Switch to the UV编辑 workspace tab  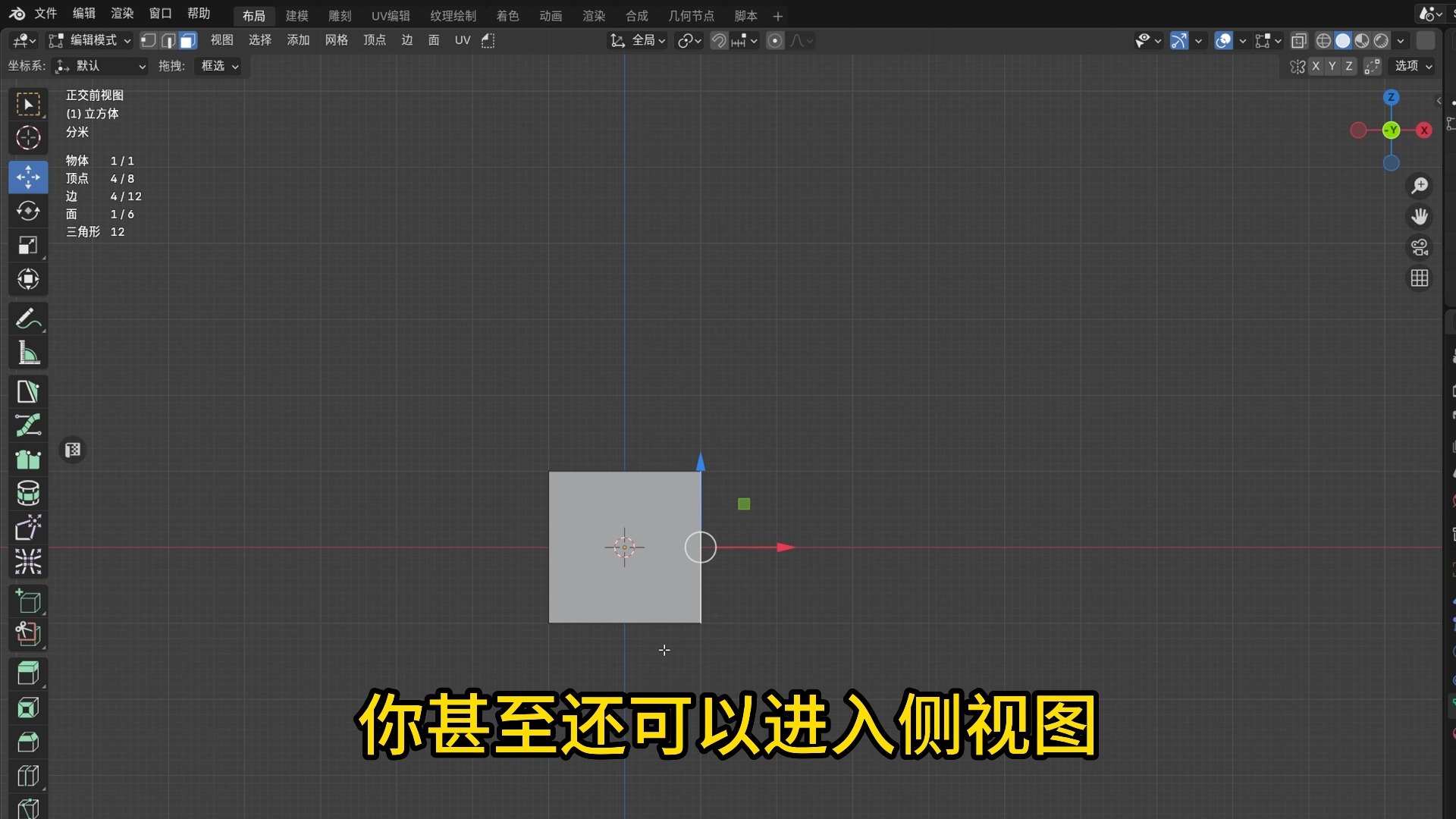391,16
